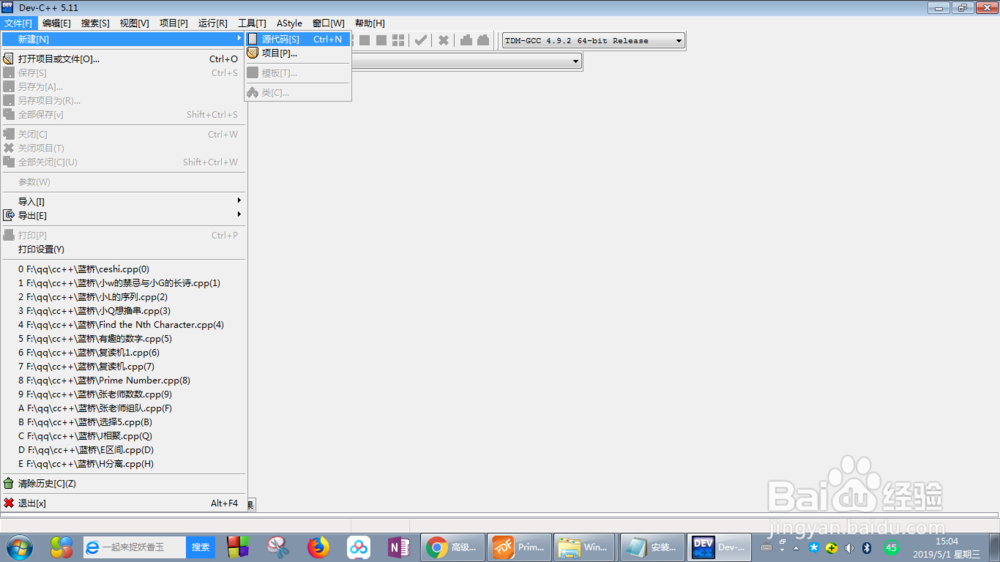This screenshot has height=562, width=1000.
Task: Open recent file 小w的禁忌与小G的长诗.cpp(1)
Action: (x=123, y=283)
